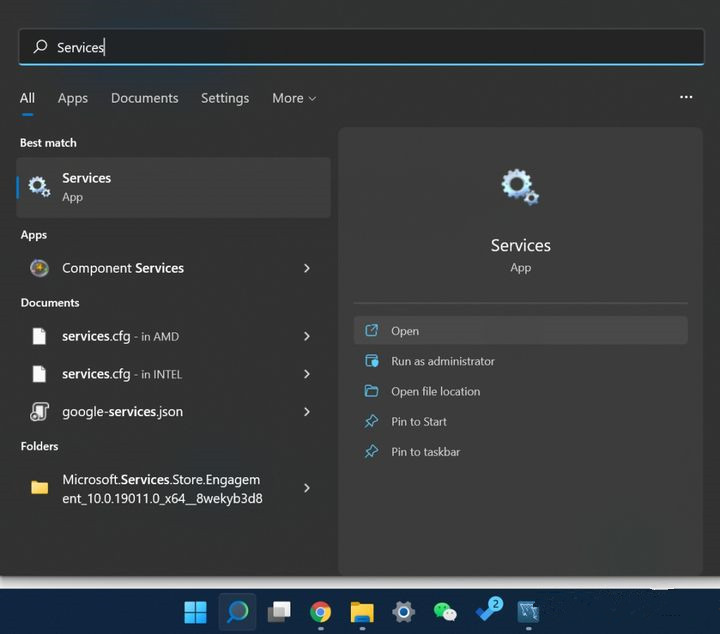
Task: Select Pin to taskbar option
Action: click(x=425, y=452)
